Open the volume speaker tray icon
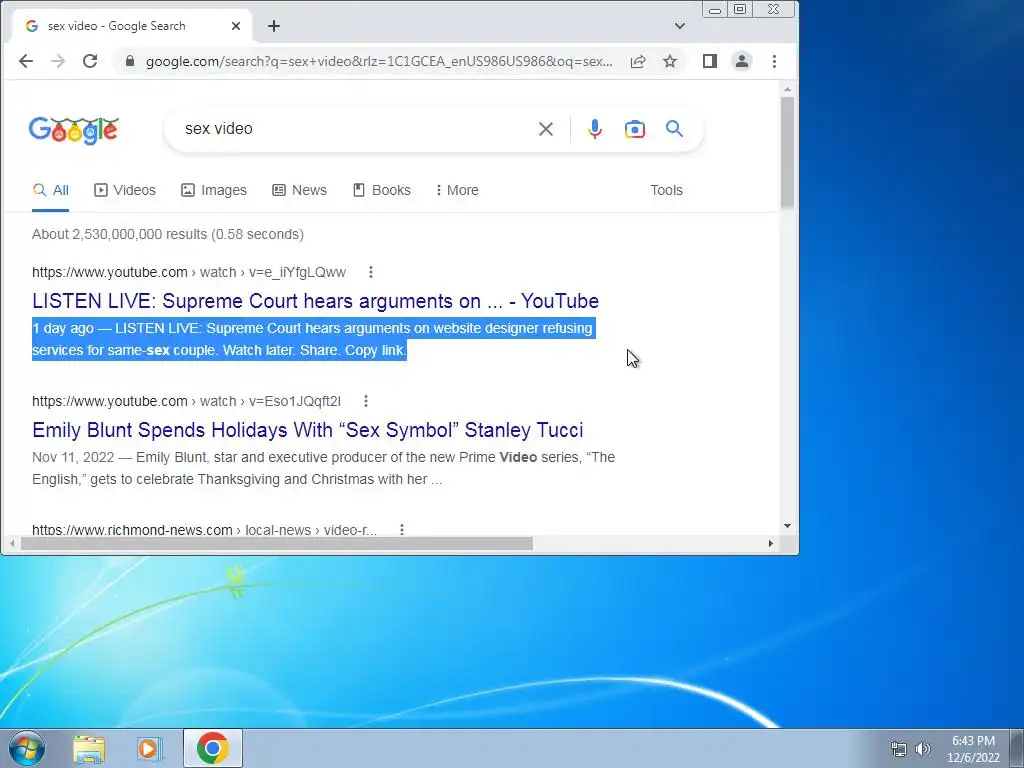Viewport: 1024px width, 768px height. pyautogui.click(x=923, y=749)
